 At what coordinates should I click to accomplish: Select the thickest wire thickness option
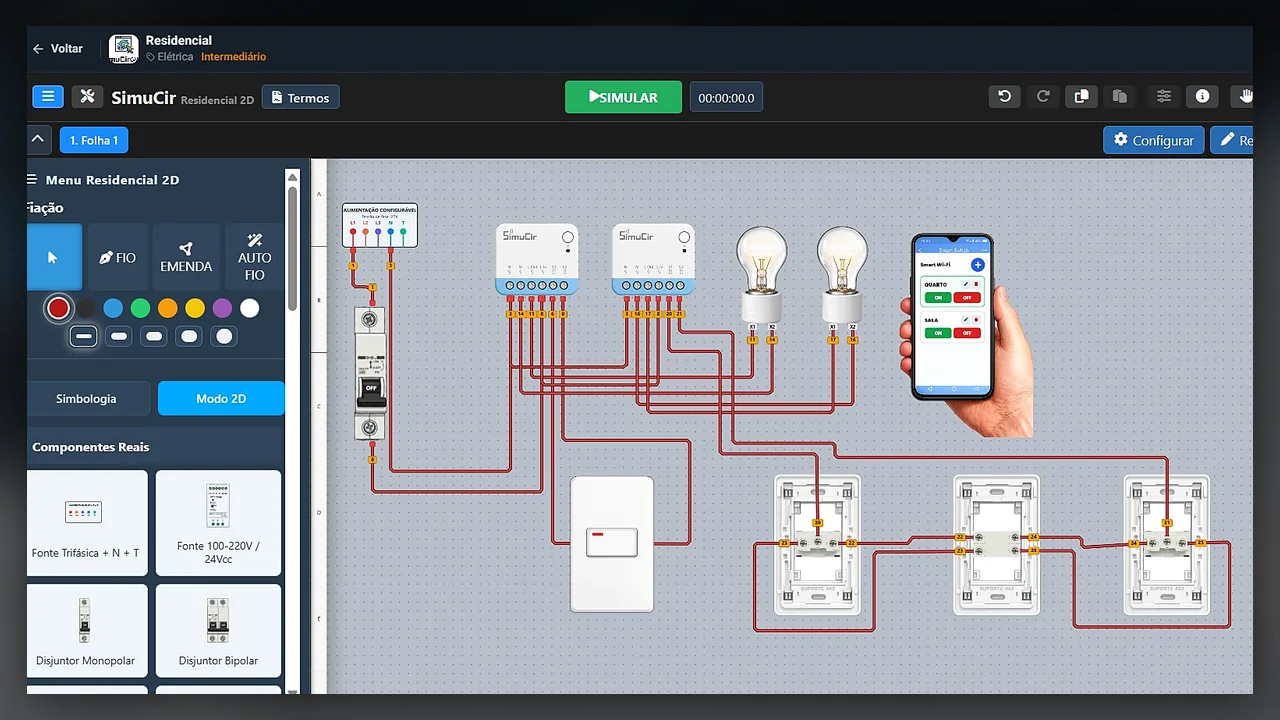(x=224, y=336)
